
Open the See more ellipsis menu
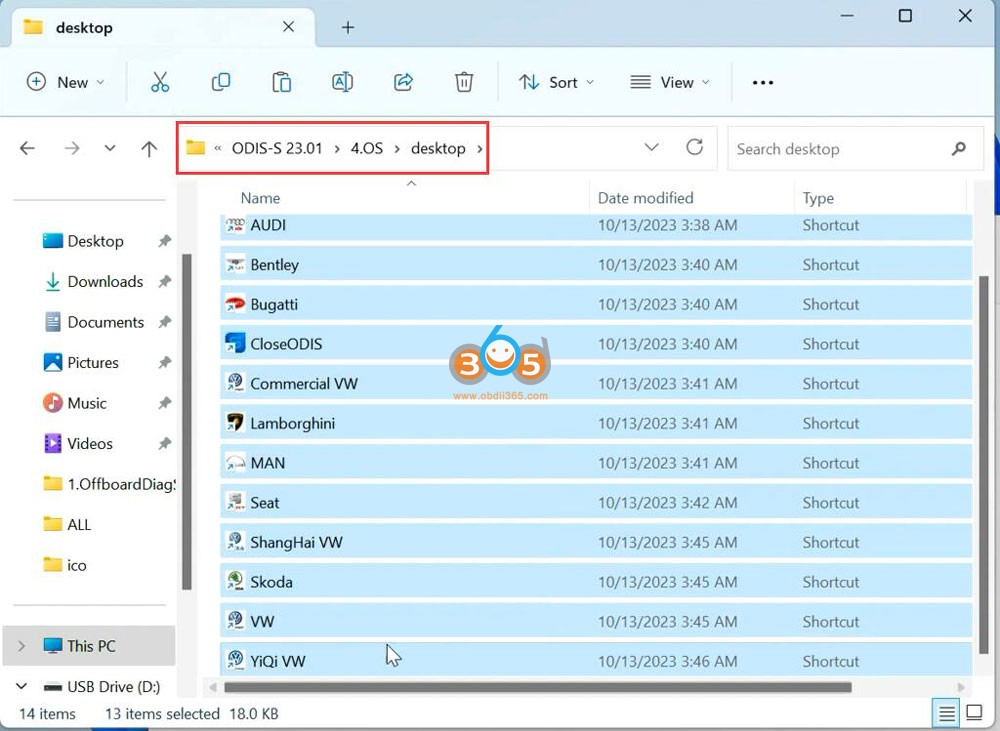coord(763,82)
